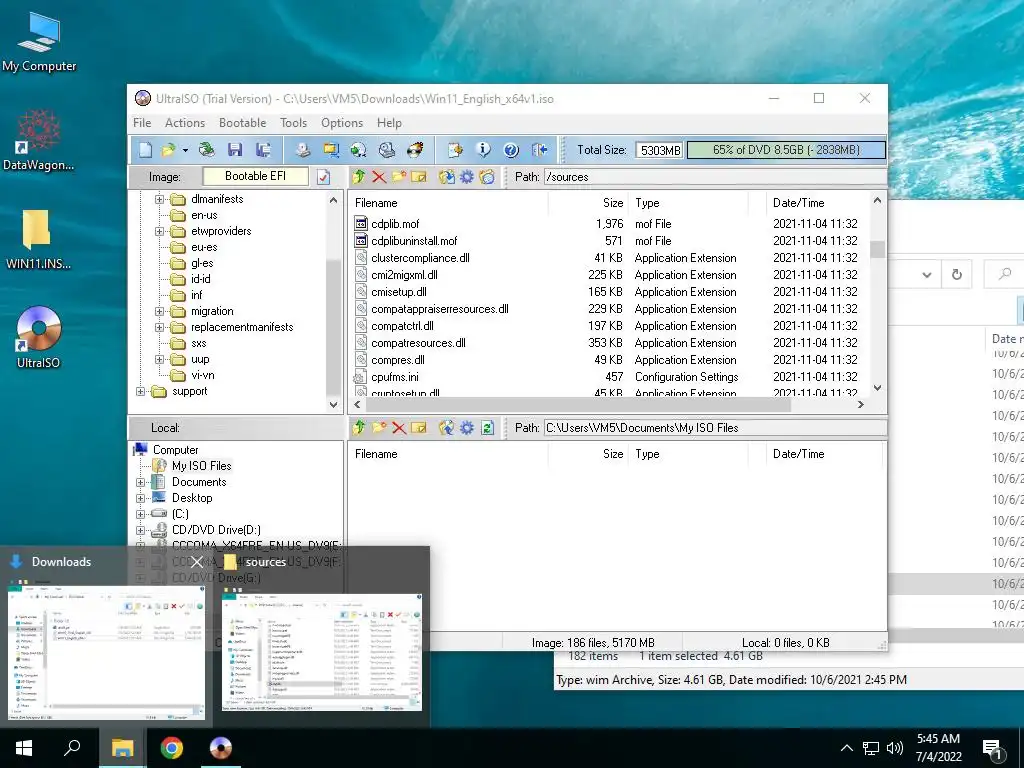The height and width of the screenshot is (768, 1024).
Task: Click the Mount to virtual drive icon
Action: coord(387,150)
